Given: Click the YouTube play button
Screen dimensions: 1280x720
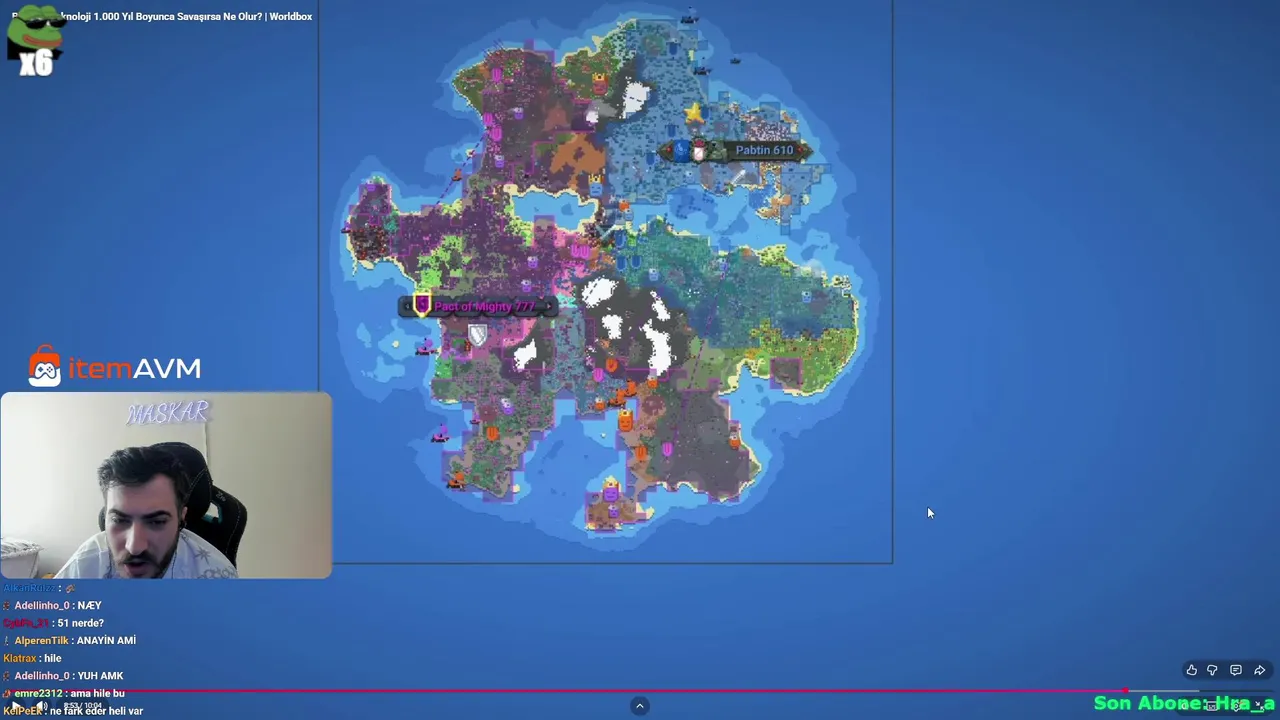Looking at the screenshot, I should pyautogui.click(x=16, y=706).
